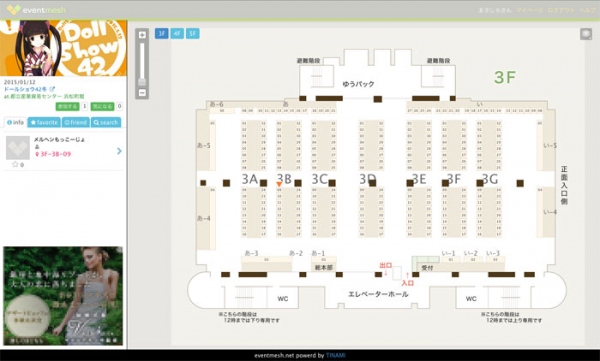The image size is (600, 361).
Task: Click the エレベーターホール label on map
Action: (378, 294)
